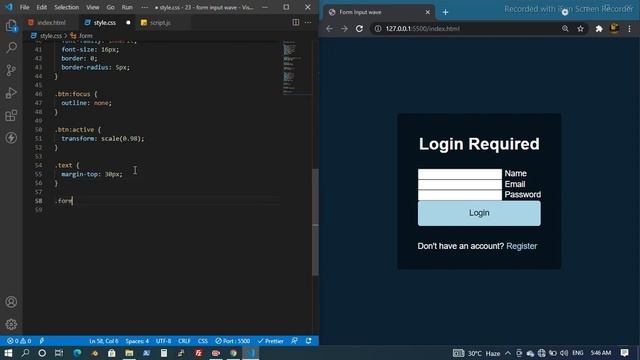The image size is (640, 360).
Task: Open the Selection menu
Action: tap(67, 7)
